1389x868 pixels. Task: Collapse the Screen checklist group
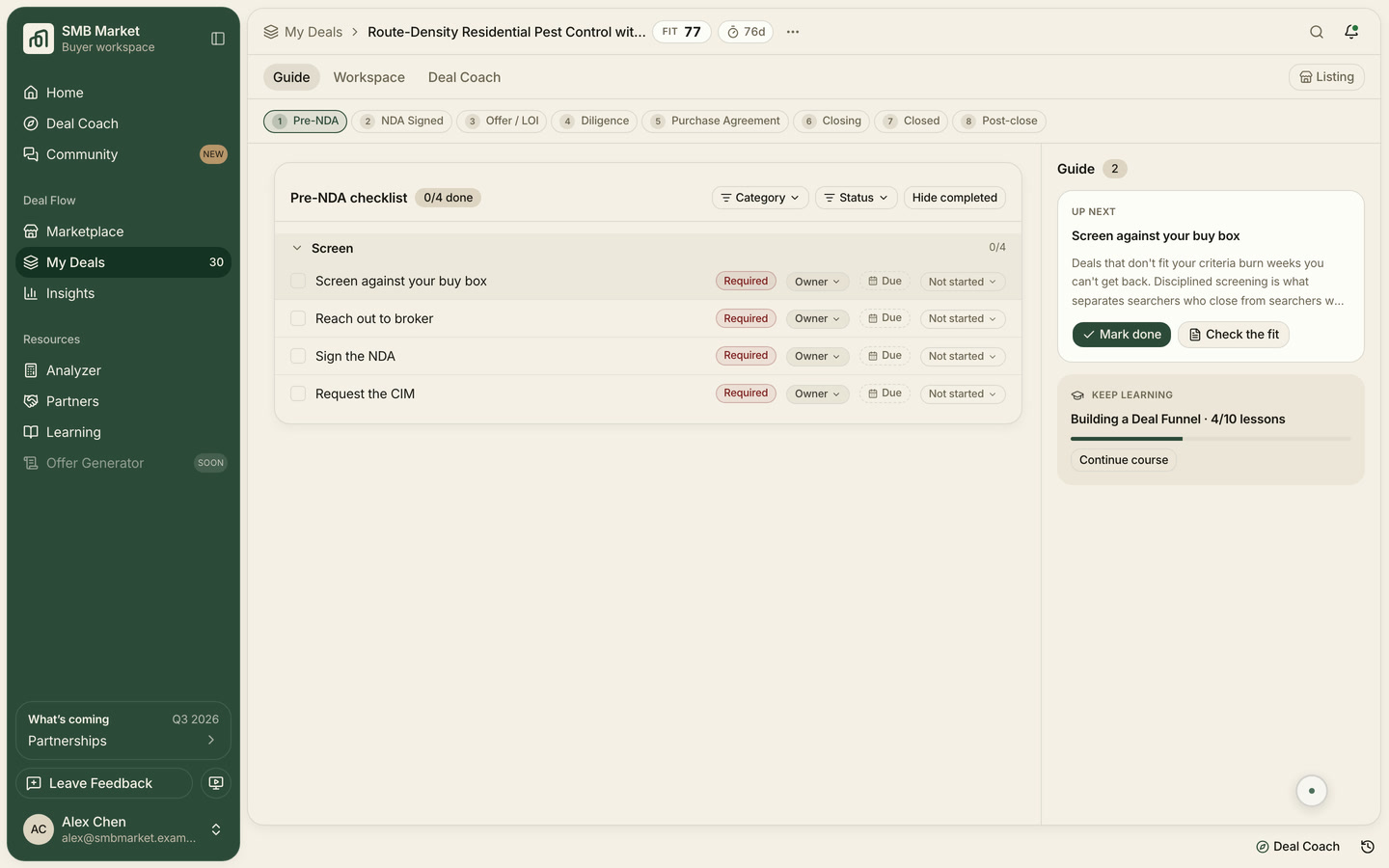[x=297, y=248]
